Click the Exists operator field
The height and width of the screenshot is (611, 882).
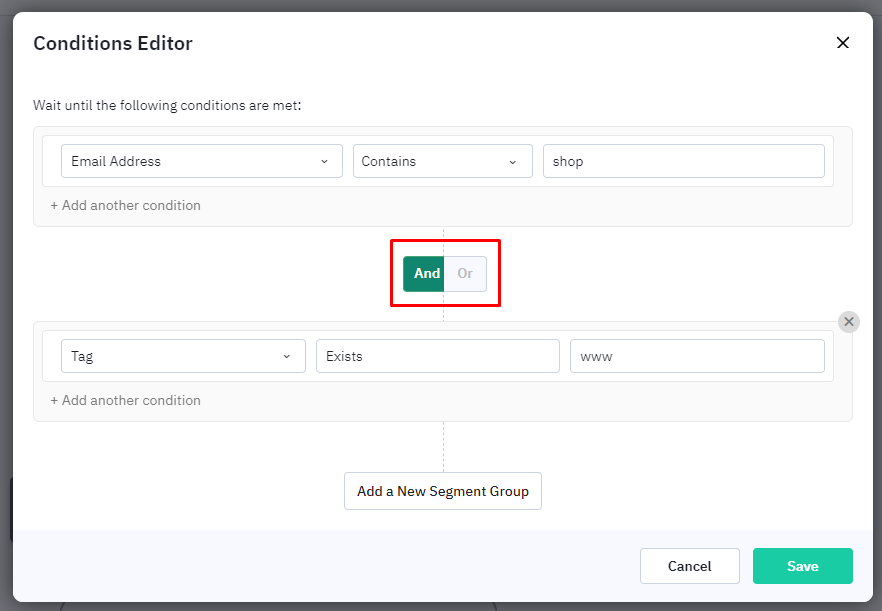click(438, 356)
